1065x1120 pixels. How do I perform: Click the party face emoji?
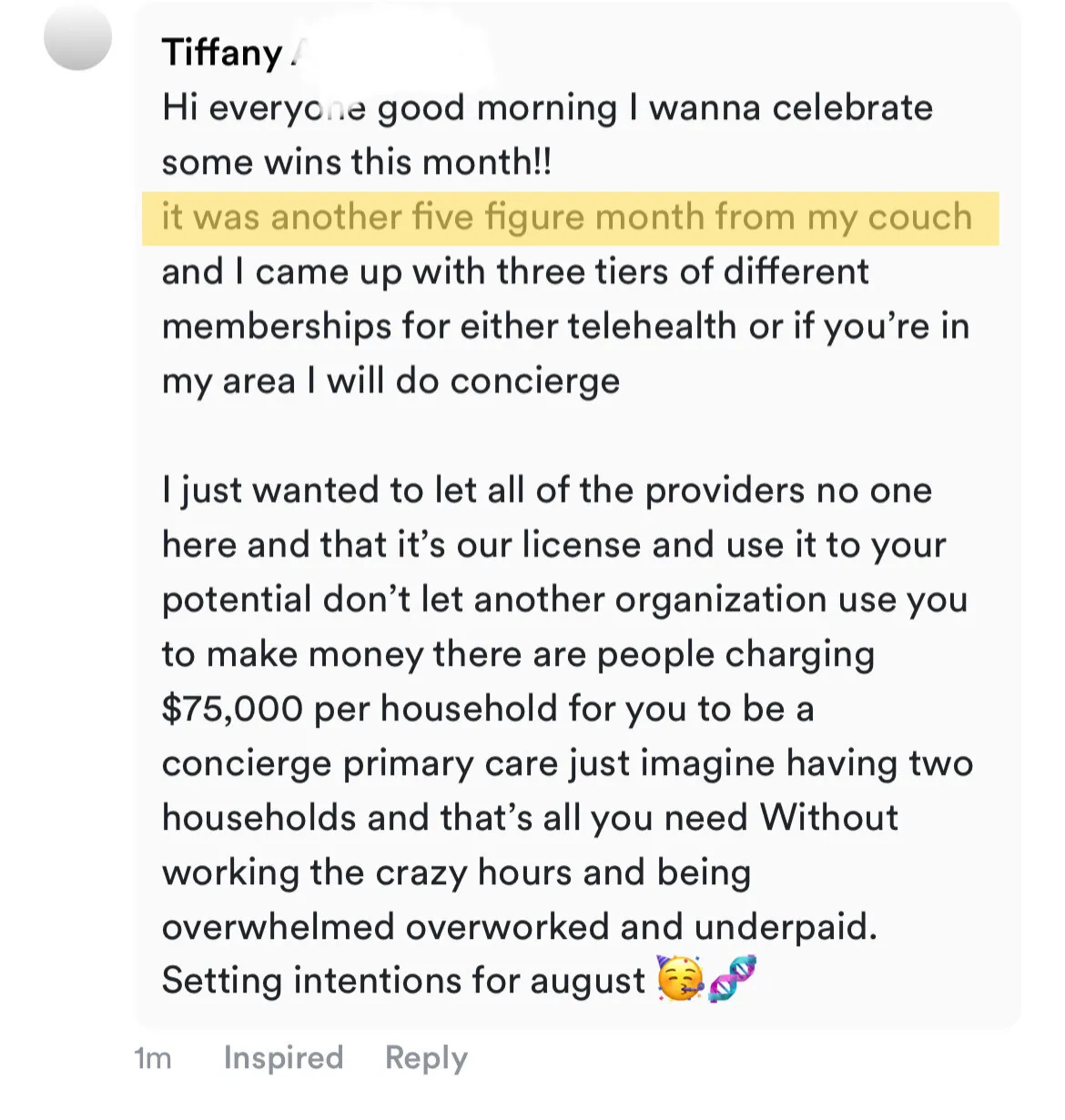(679, 979)
